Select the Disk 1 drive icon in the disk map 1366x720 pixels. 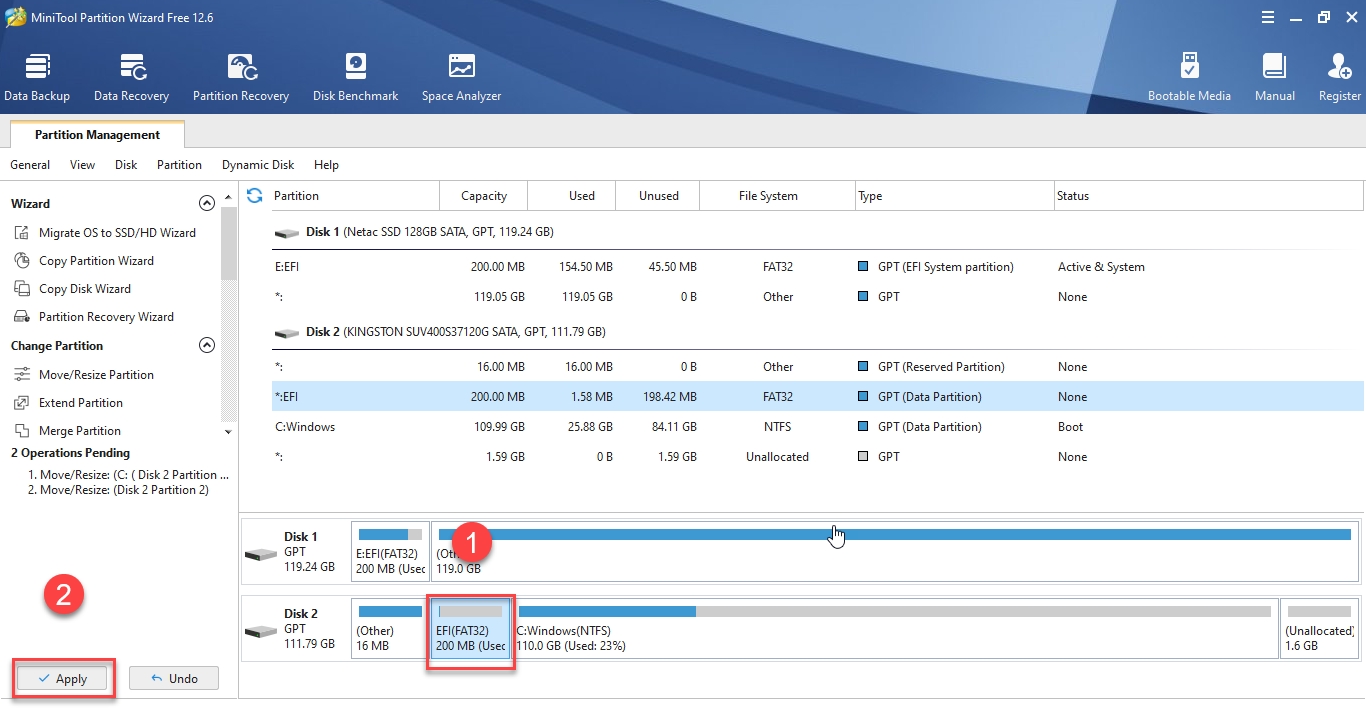[x=261, y=554]
